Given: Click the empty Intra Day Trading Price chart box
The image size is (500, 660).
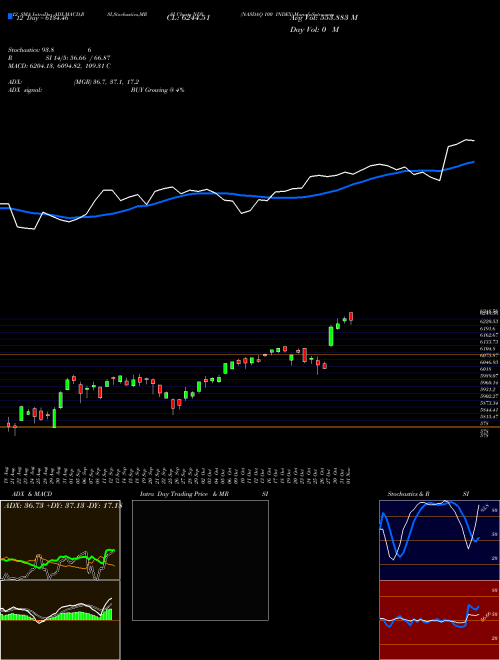Looking at the screenshot, I should [200, 560].
